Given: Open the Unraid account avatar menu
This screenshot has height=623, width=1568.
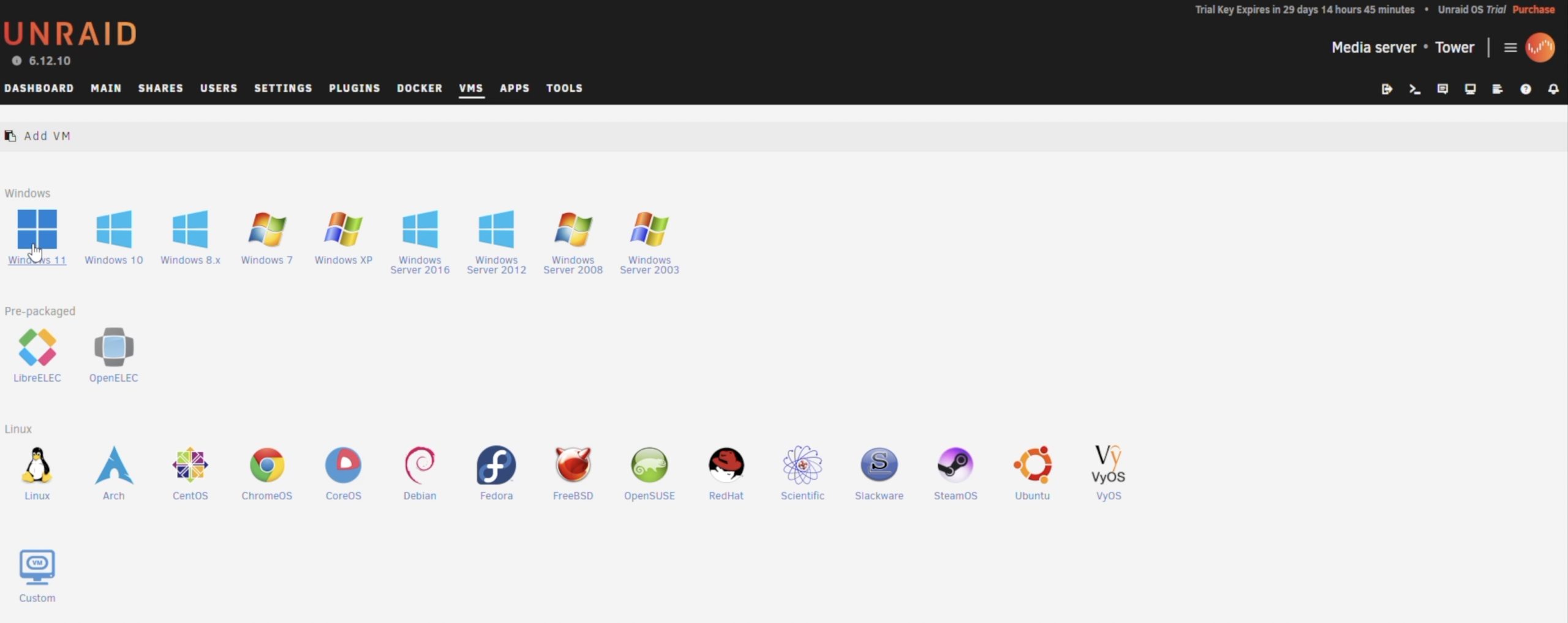Looking at the screenshot, I should tap(1540, 47).
